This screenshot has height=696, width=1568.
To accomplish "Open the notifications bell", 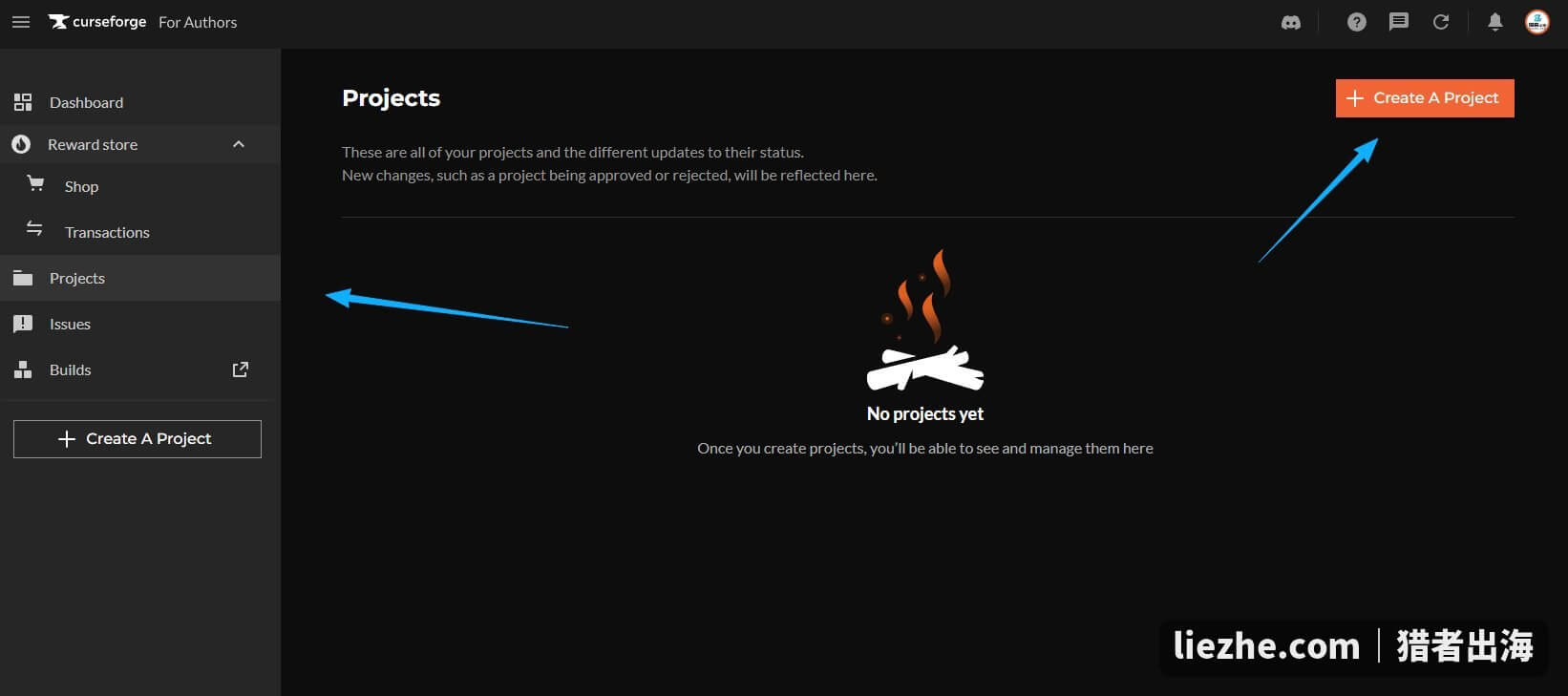I will pyautogui.click(x=1495, y=22).
